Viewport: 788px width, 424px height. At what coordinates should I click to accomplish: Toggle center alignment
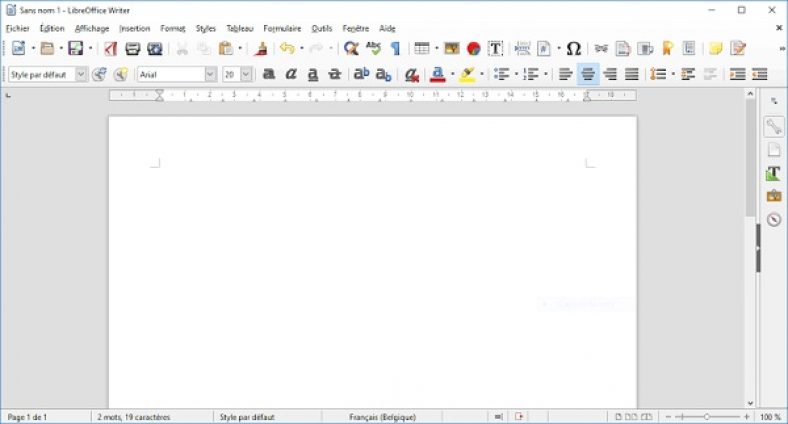(588, 74)
